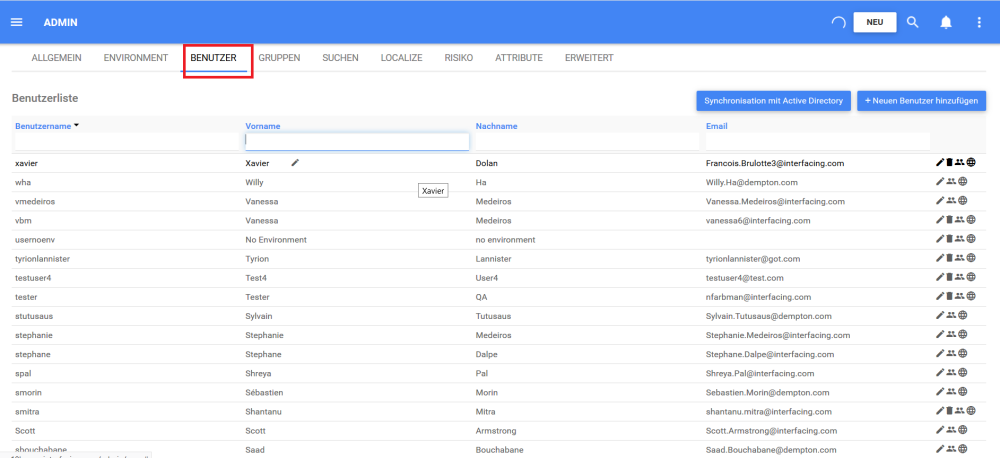
Task: Focus the Benutzername filter field
Action: tap(126, 142)
